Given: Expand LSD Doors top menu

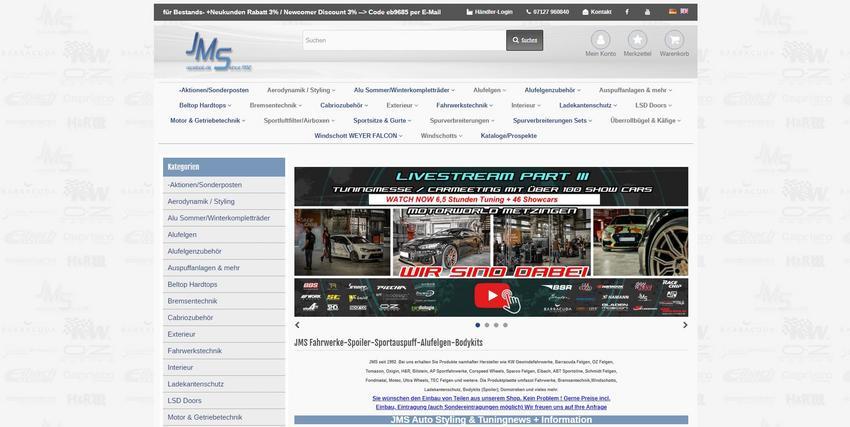Looking at the screenshot, I should coord(654,106).
